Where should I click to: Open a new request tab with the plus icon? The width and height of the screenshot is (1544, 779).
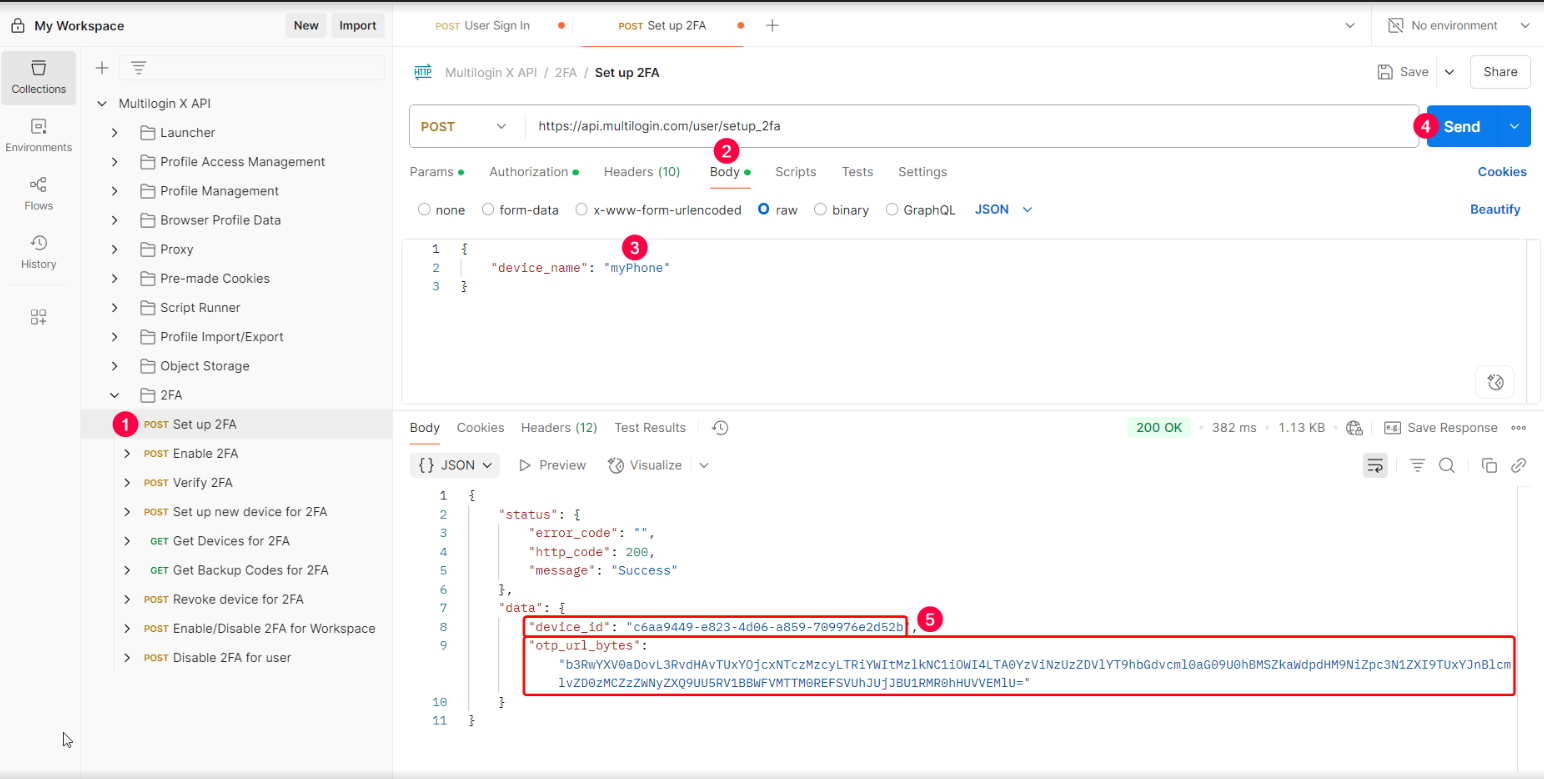771,24
